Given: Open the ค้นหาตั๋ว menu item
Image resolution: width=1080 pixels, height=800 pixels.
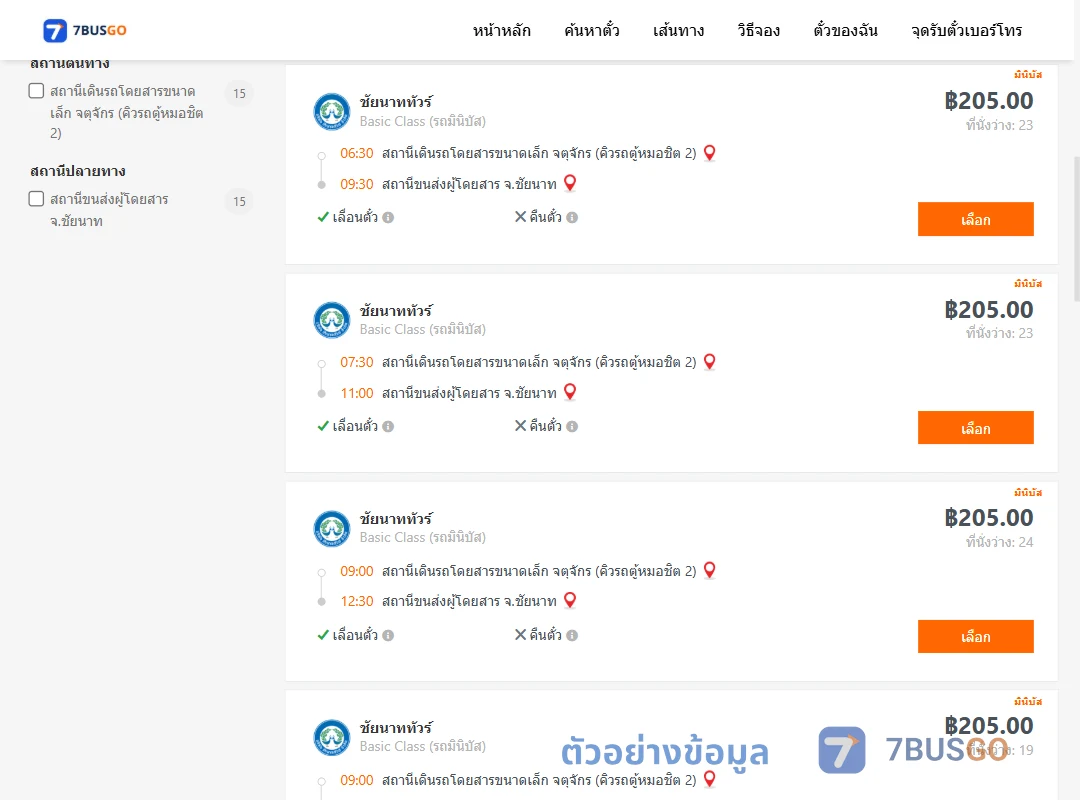Looking at the screenshot, I should coord(592,30).
